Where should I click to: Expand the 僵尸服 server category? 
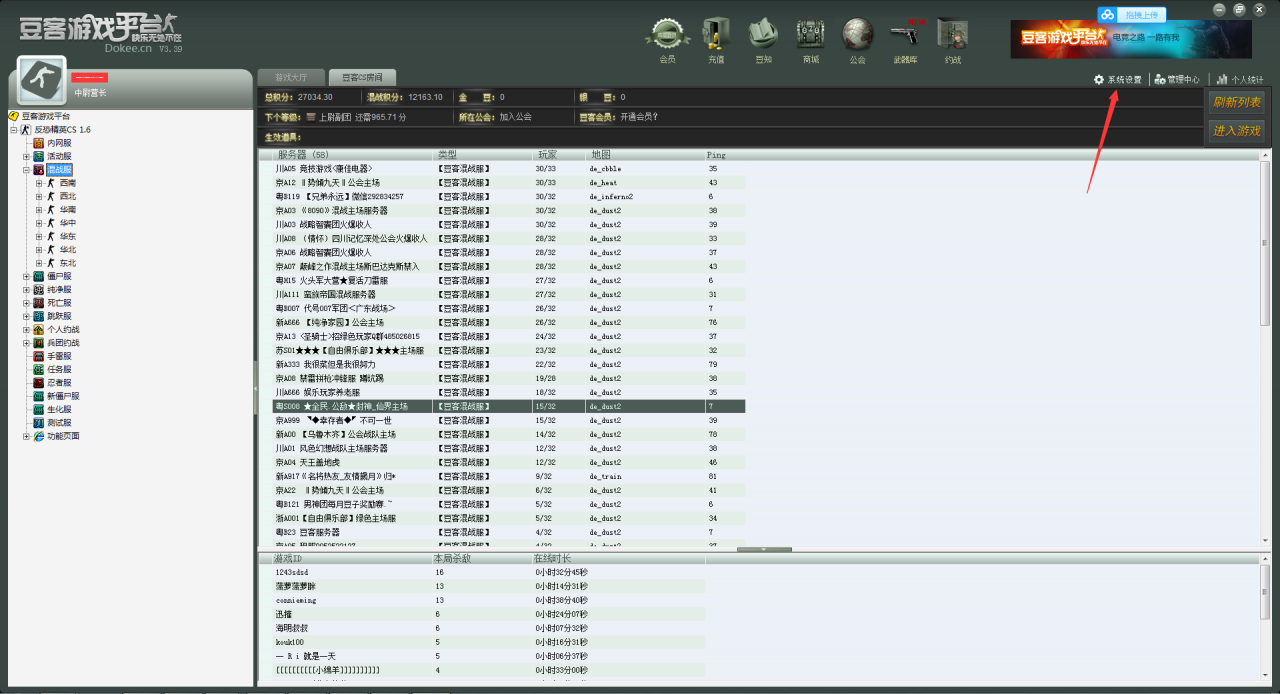(27, 275)
